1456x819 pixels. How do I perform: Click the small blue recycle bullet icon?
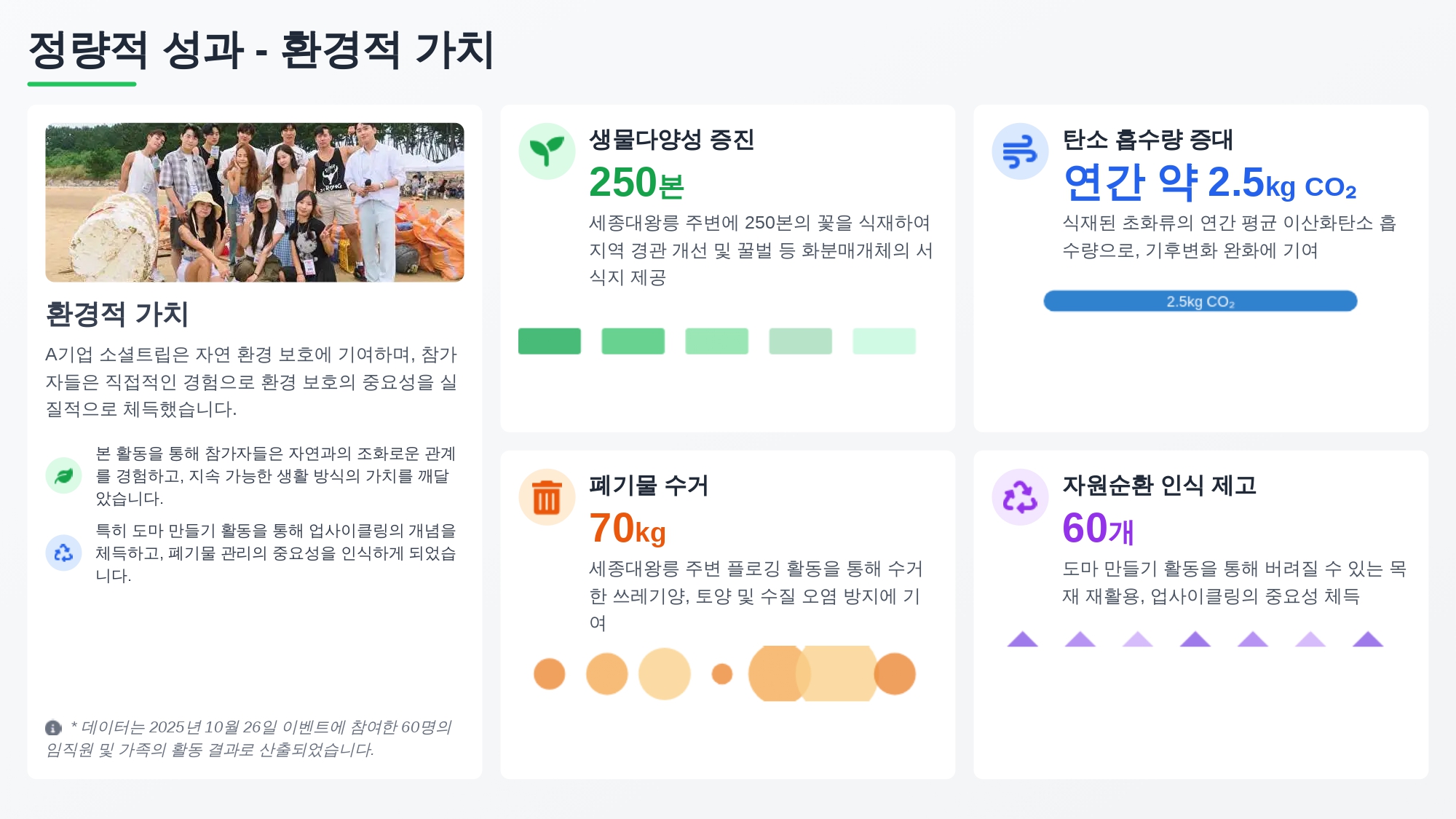coord(64,553)
